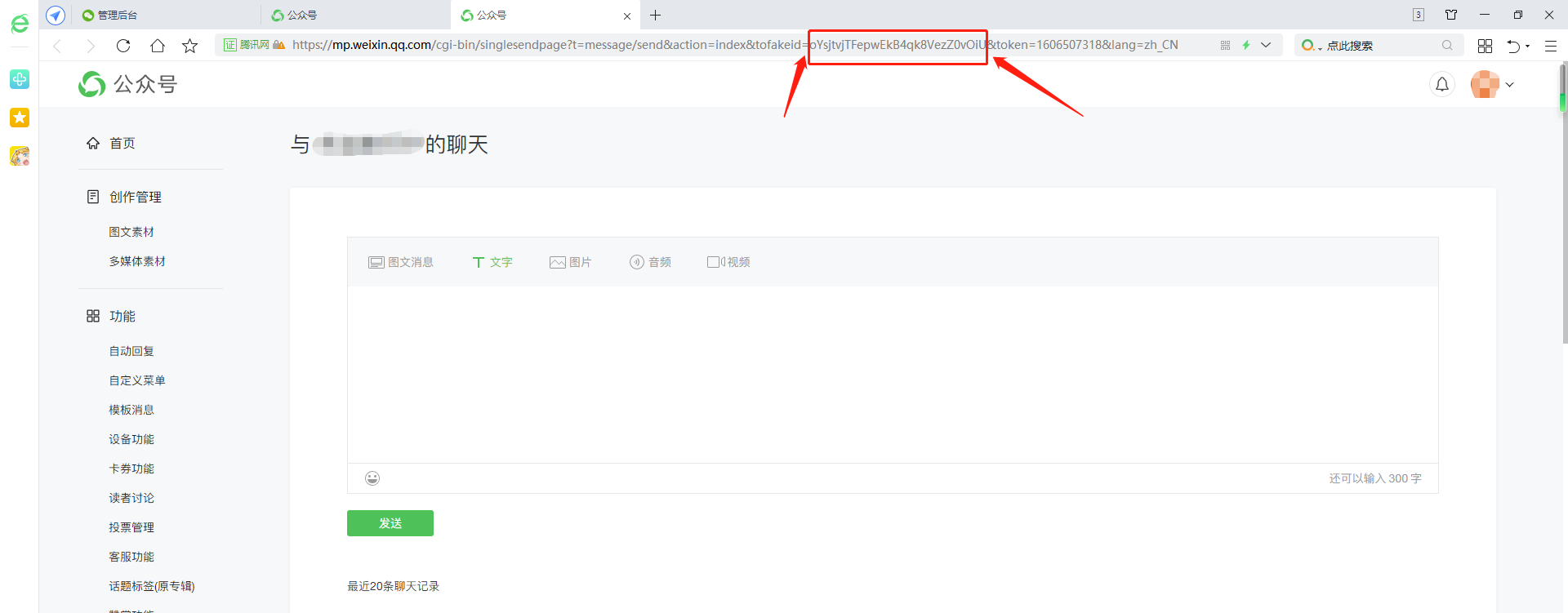Expand the address bar dropdown arrow
Viewport: 1568px width, 613px height.
(1266, 45)
